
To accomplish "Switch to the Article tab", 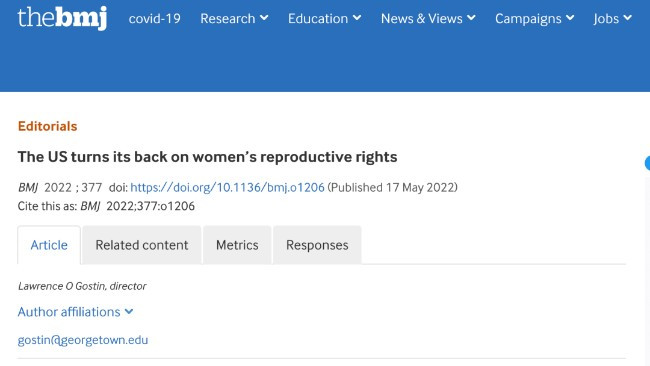I will point(49,245).
